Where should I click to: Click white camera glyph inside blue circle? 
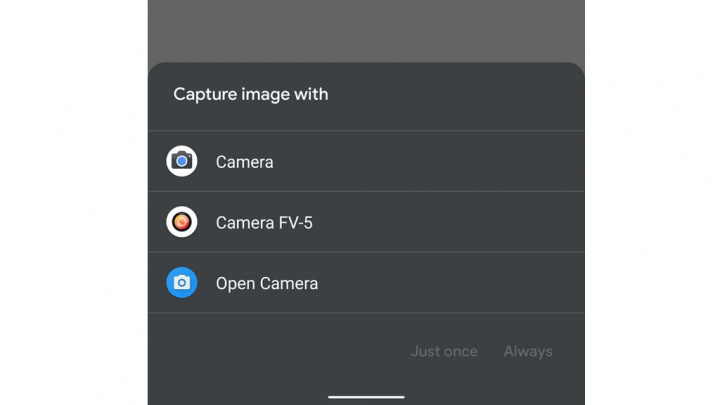tap(182, 283)
